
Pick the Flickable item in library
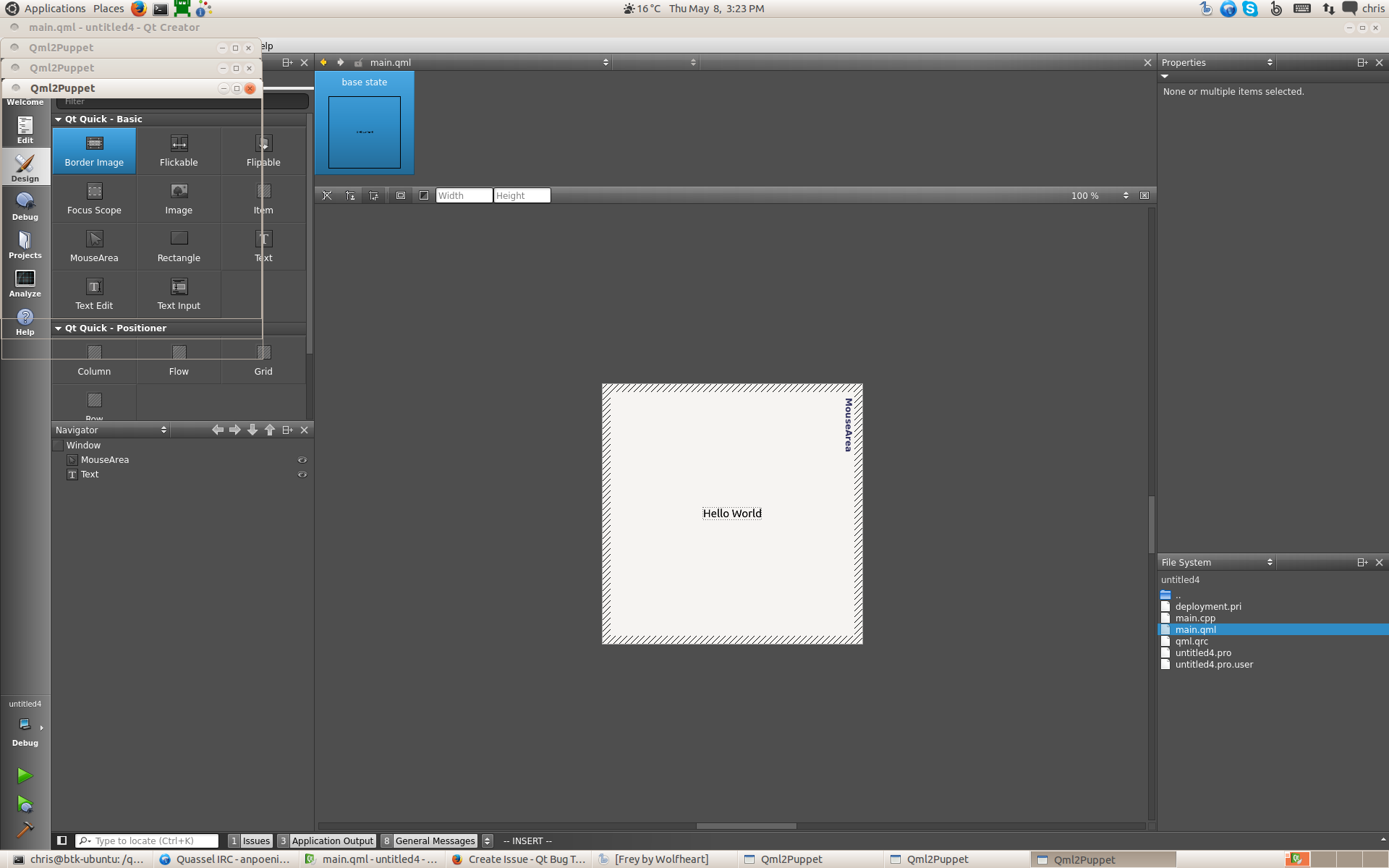[x=179, y=151]
